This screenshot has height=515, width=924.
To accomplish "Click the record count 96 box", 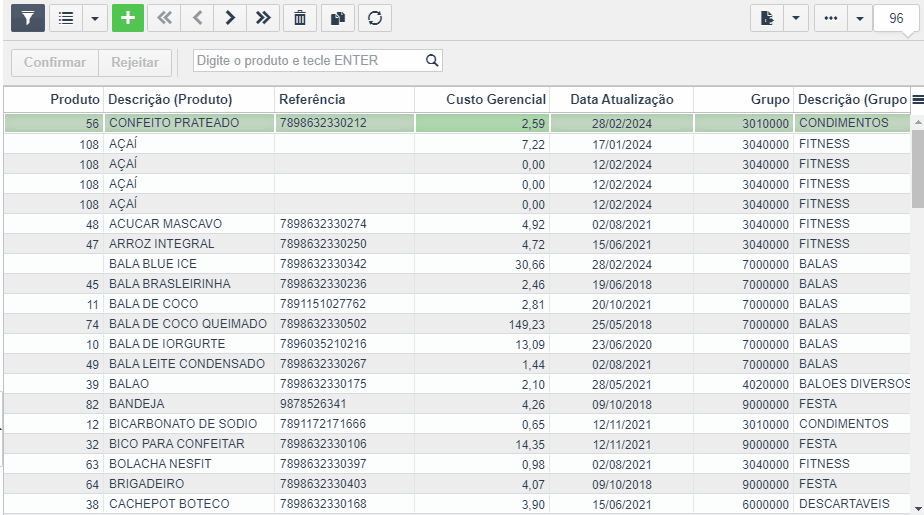I will pyautogui.click(x=896, y=18).
